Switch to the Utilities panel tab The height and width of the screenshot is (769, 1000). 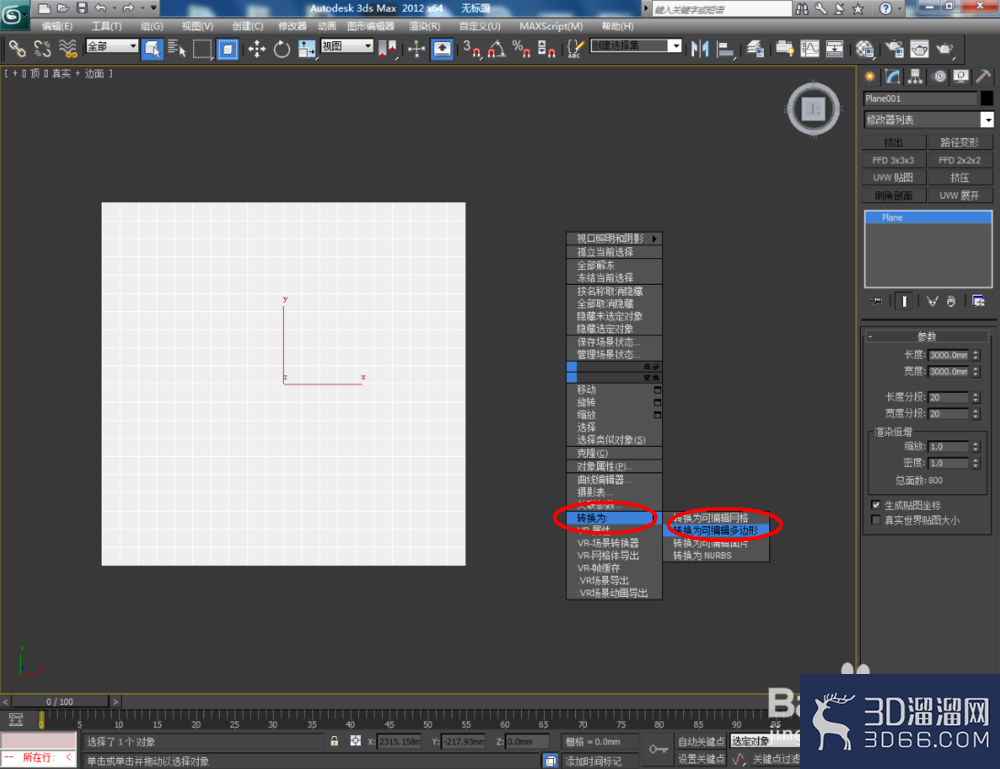983,77
